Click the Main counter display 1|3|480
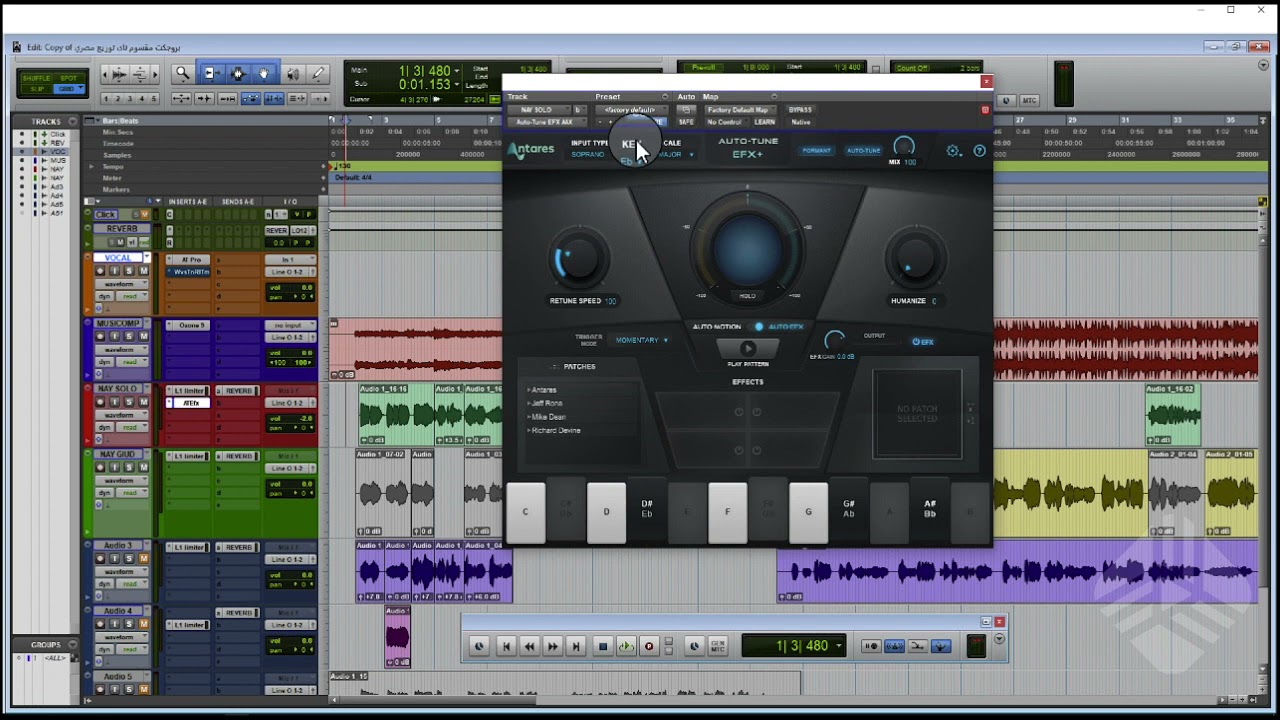1280x720 pixels. coord(424,71)
